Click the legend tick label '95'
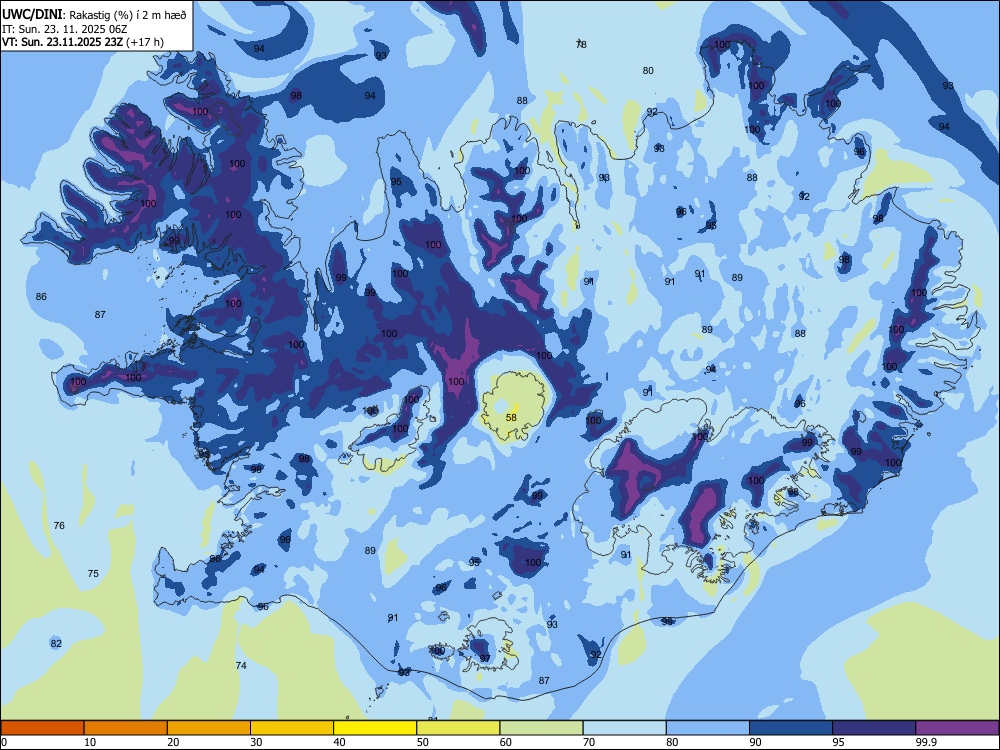1000x750 pixels. point(838,742)
